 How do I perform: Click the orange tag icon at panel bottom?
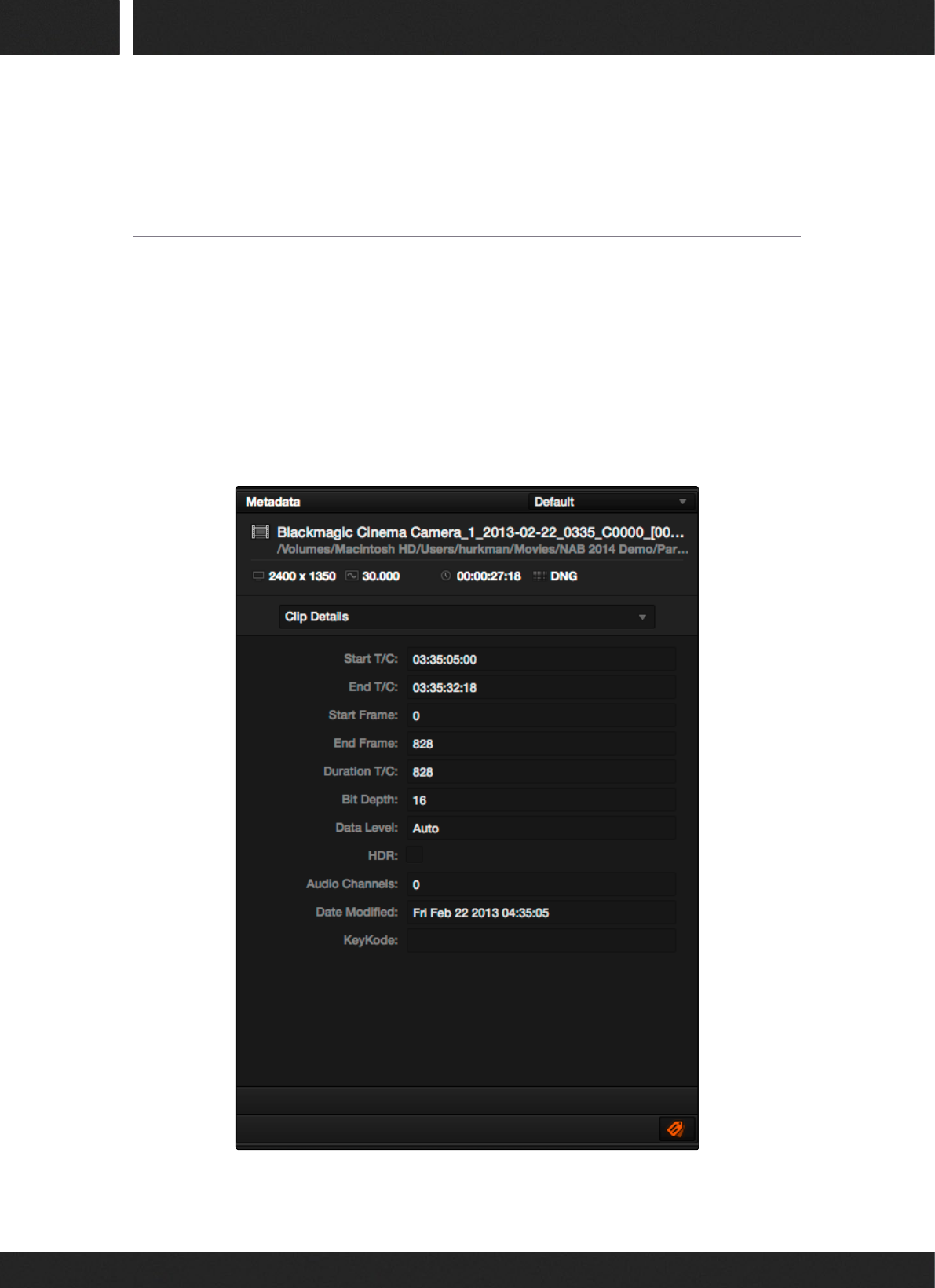(675, 1129)
